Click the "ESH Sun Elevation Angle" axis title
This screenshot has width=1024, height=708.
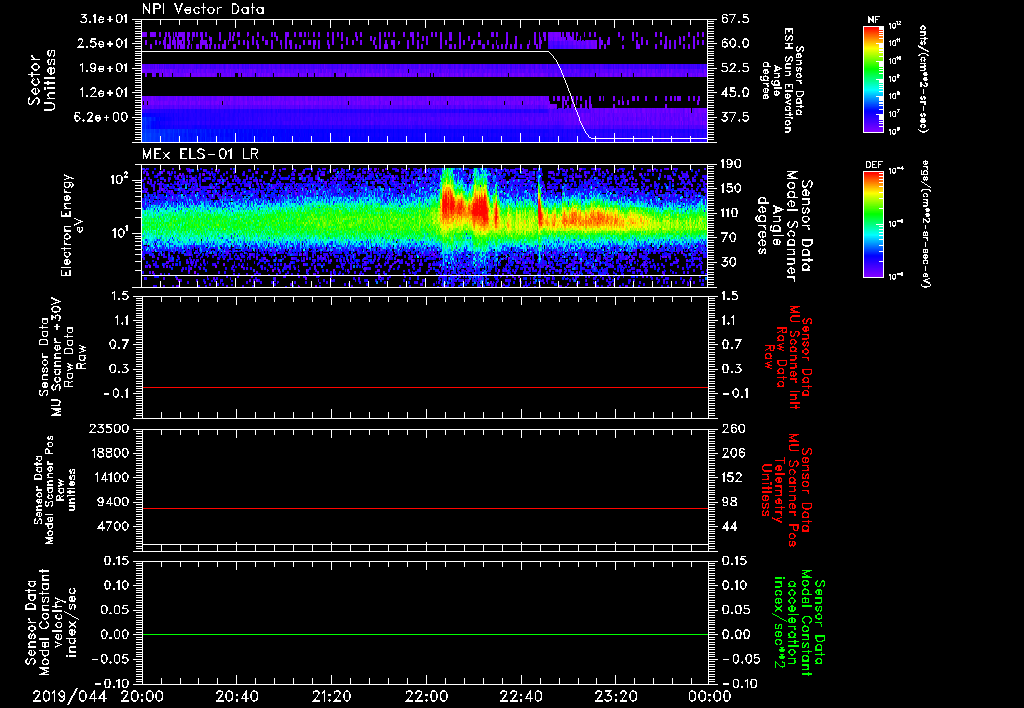783,80
